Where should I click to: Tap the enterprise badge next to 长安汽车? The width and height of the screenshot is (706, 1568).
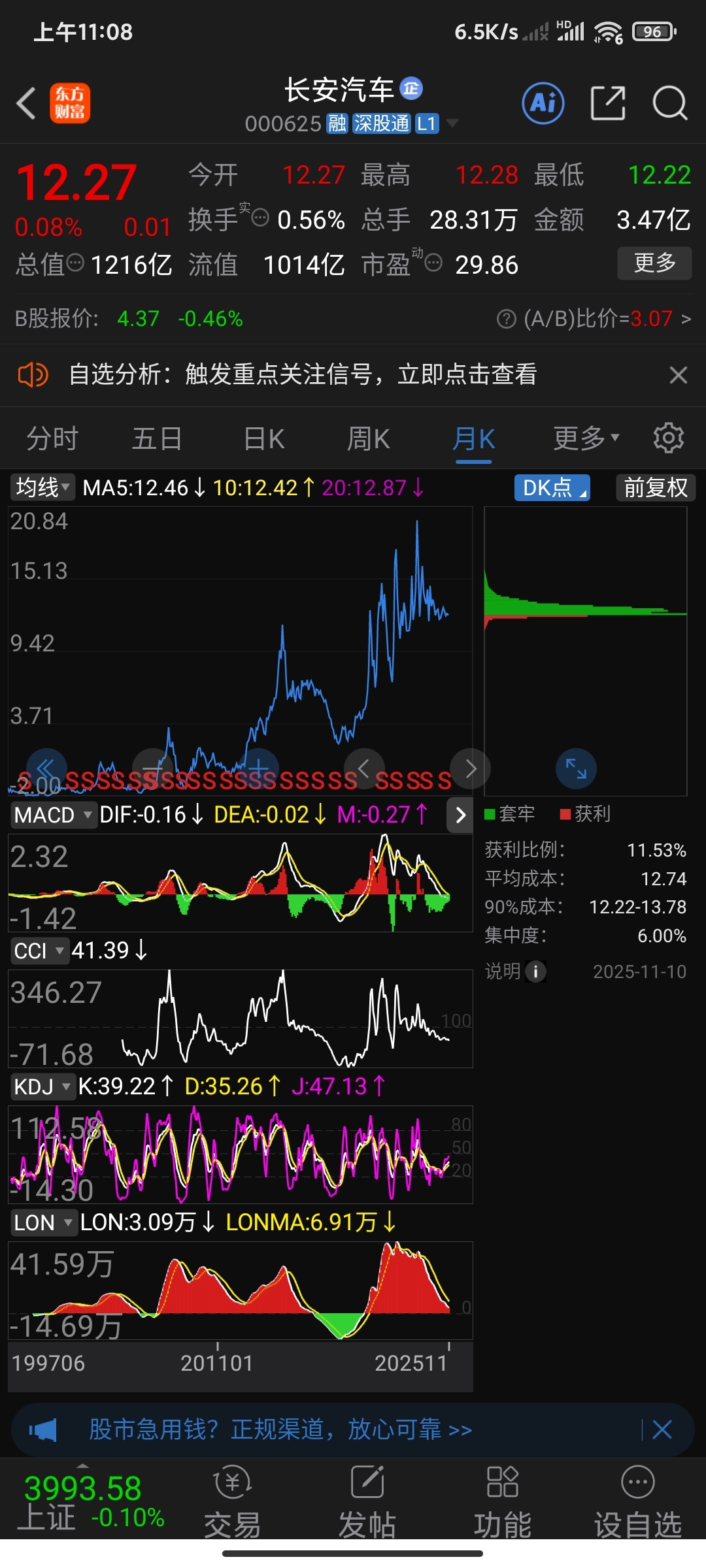click(411, 89)
